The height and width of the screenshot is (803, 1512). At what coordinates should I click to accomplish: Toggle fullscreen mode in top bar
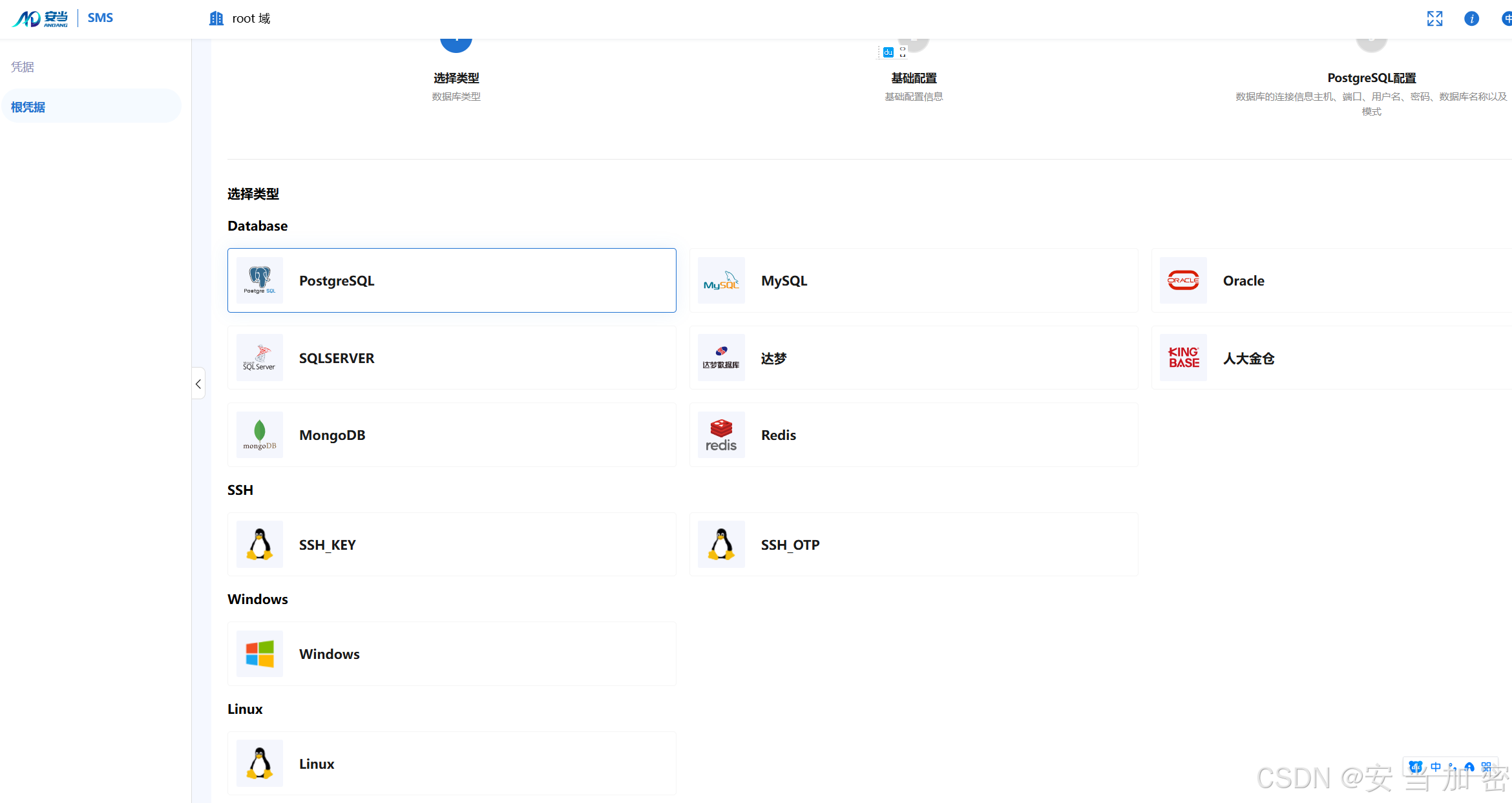tap(1434, 19)
